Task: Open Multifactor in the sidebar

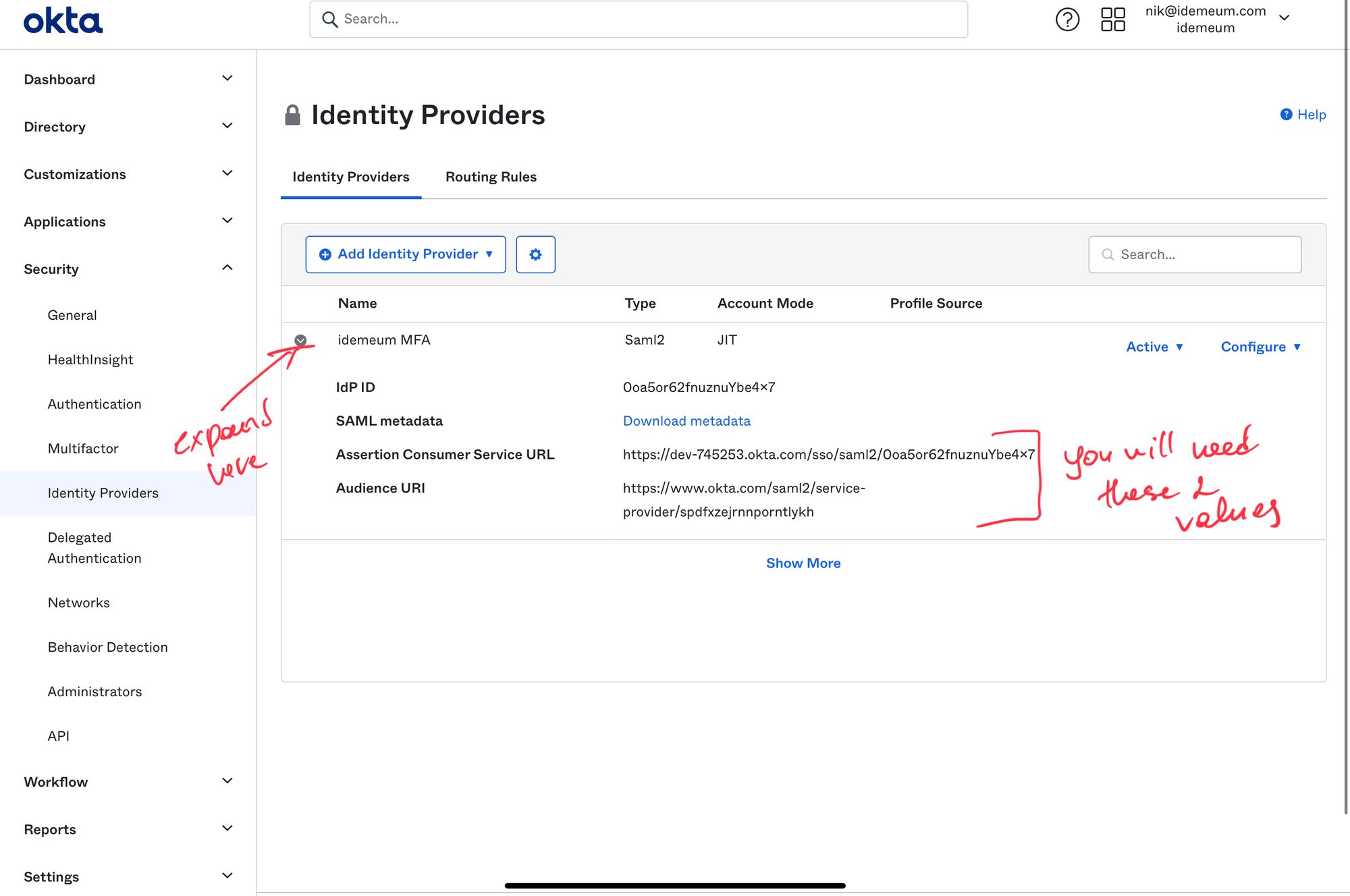Action: click(x=83, y=449)
